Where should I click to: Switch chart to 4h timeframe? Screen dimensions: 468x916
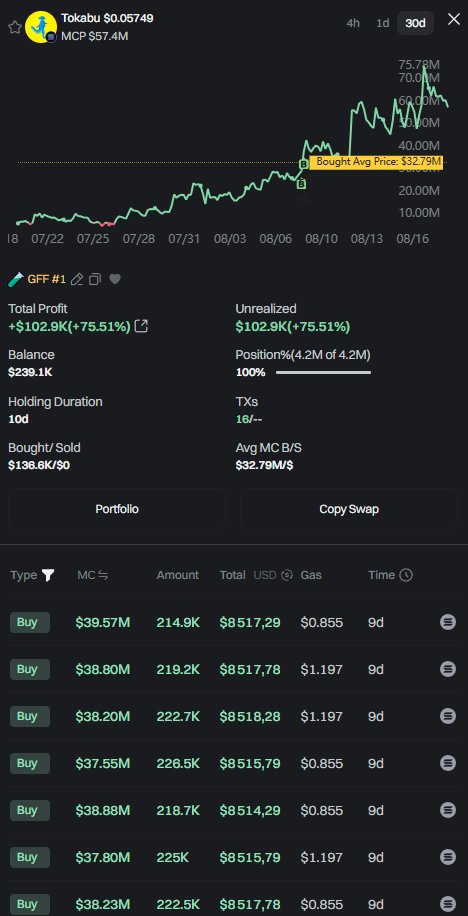[x=353, y=23]
